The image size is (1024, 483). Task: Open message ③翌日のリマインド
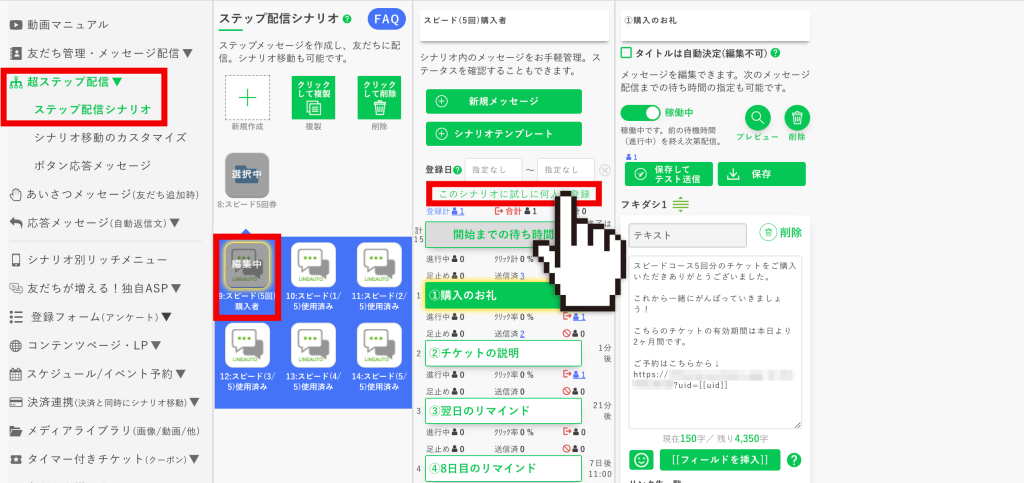[504, 411]
